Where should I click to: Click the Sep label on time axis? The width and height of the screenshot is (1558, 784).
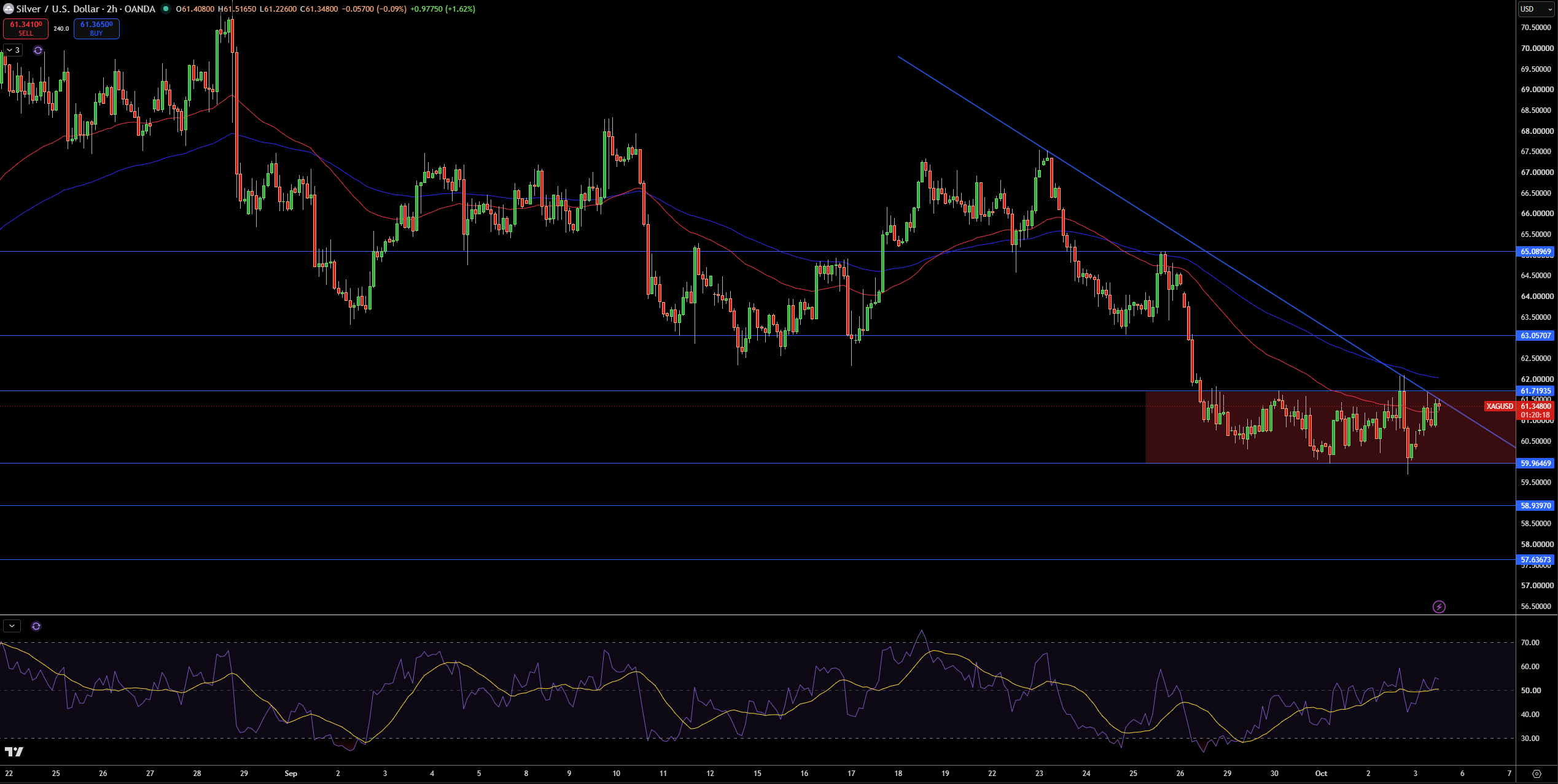(x=291, y=774)
